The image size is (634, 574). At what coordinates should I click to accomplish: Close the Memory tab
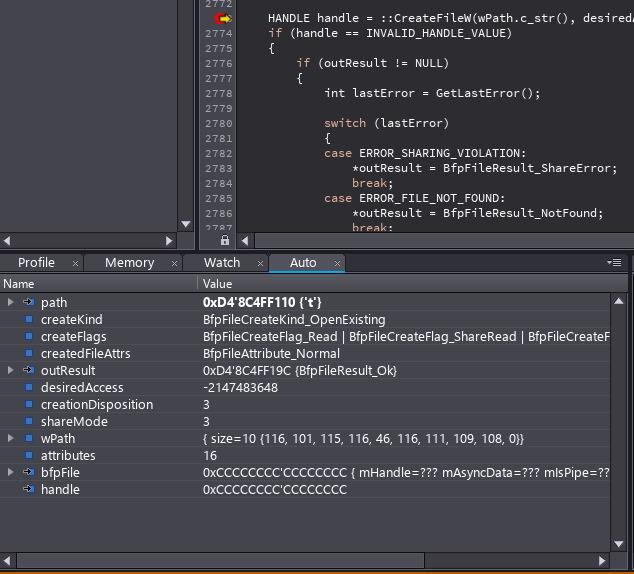coord(174,264)
